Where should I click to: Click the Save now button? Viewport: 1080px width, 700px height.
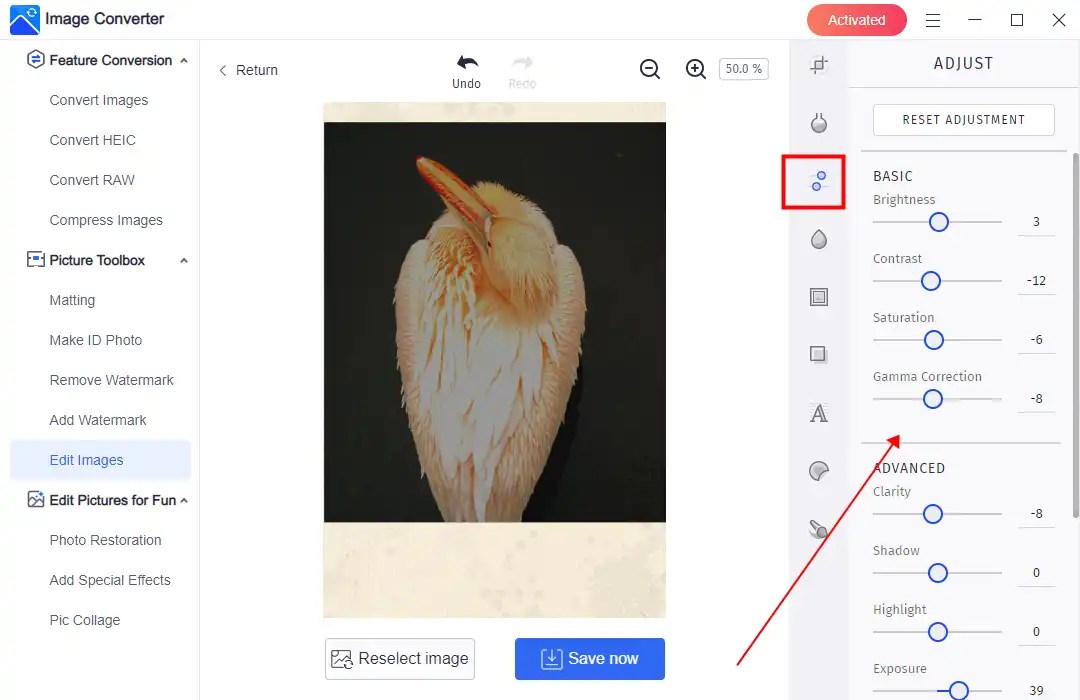(x=589, y=658)
